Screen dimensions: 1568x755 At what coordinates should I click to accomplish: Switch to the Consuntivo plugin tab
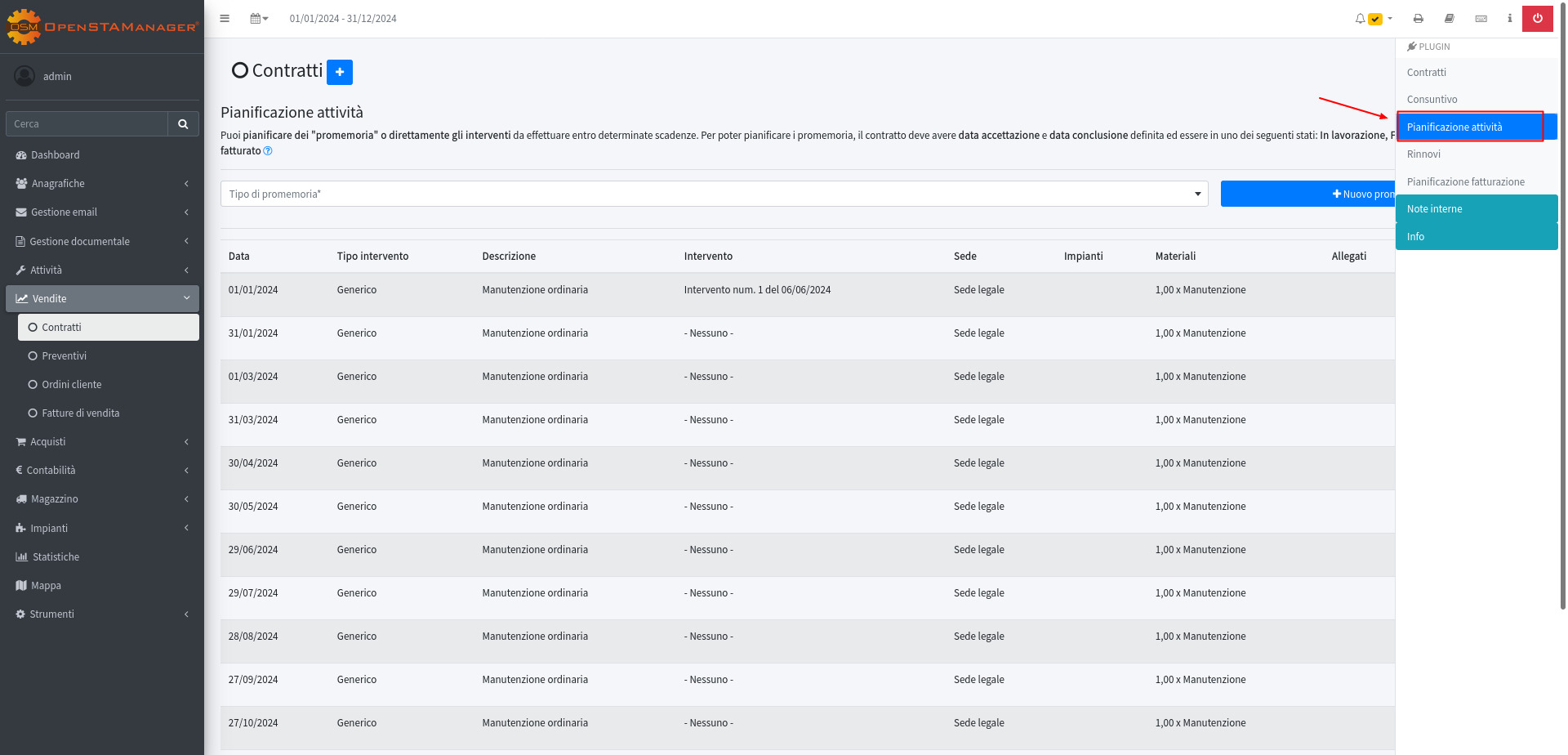click(1432, 100)
